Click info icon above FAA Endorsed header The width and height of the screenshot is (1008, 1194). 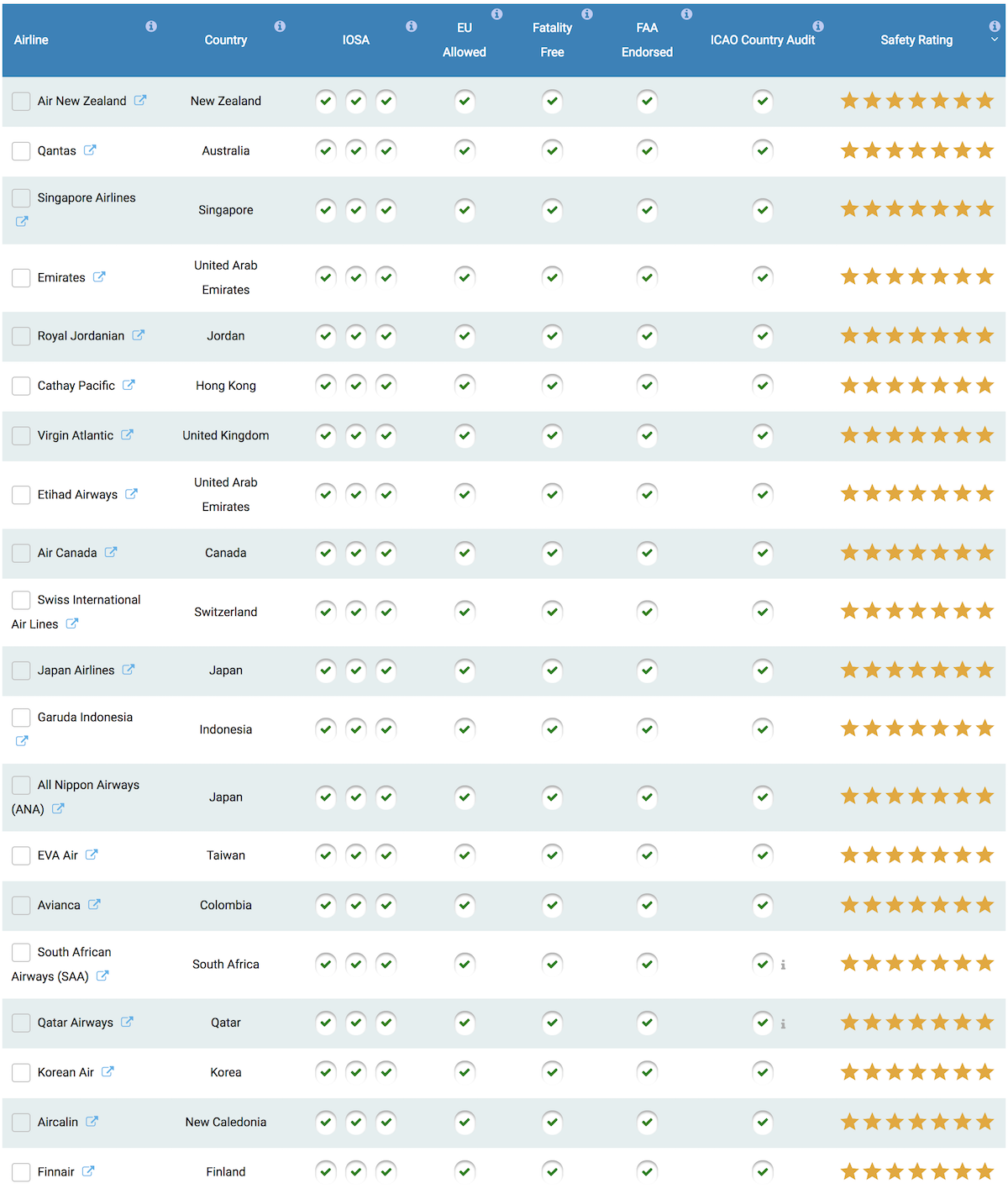click(686, 13)
